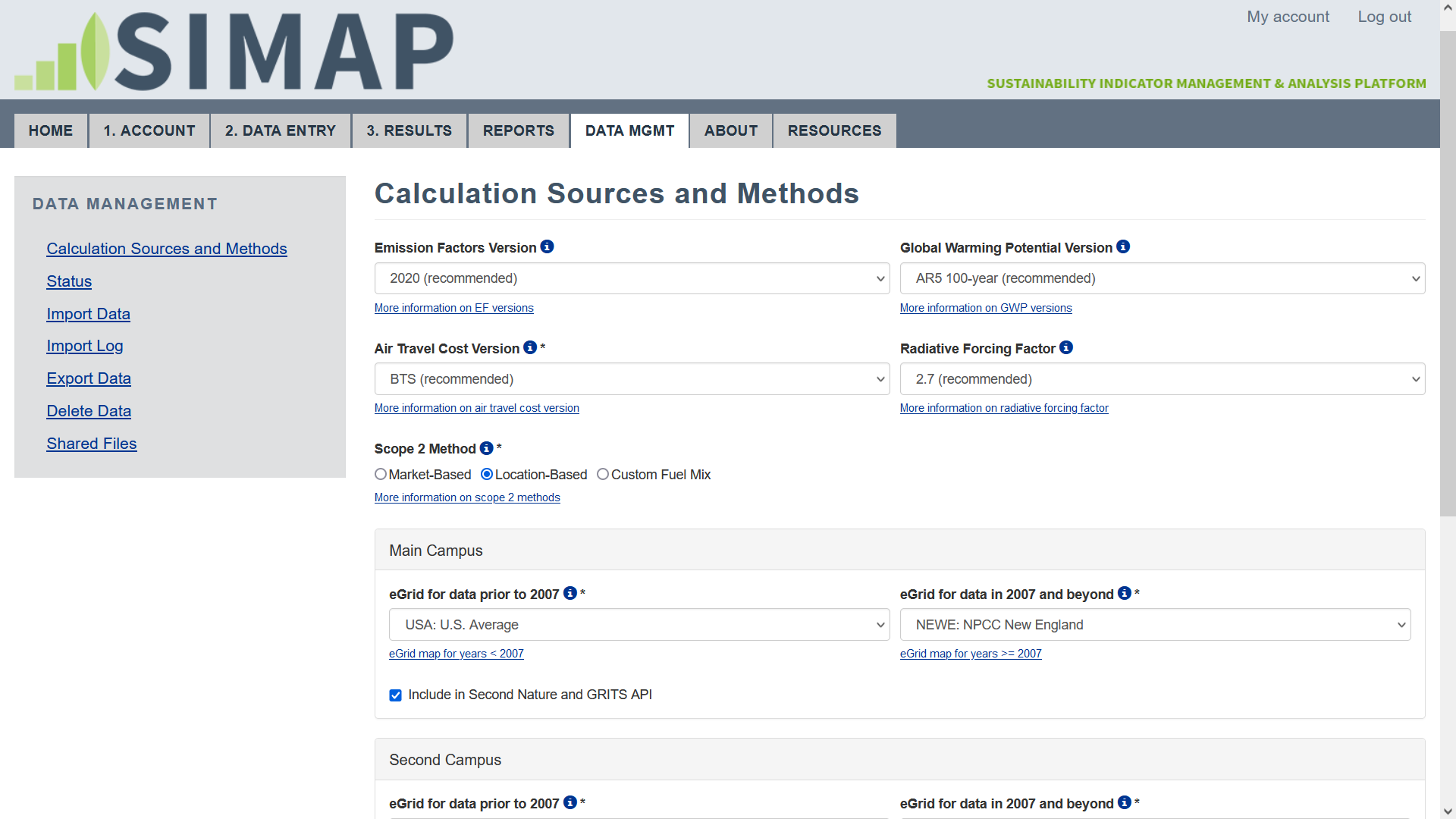The height and width of the screenshot is (819, 1456).
Task: Click the scrollbar up arrow
Action: [x=1448, y=8]
